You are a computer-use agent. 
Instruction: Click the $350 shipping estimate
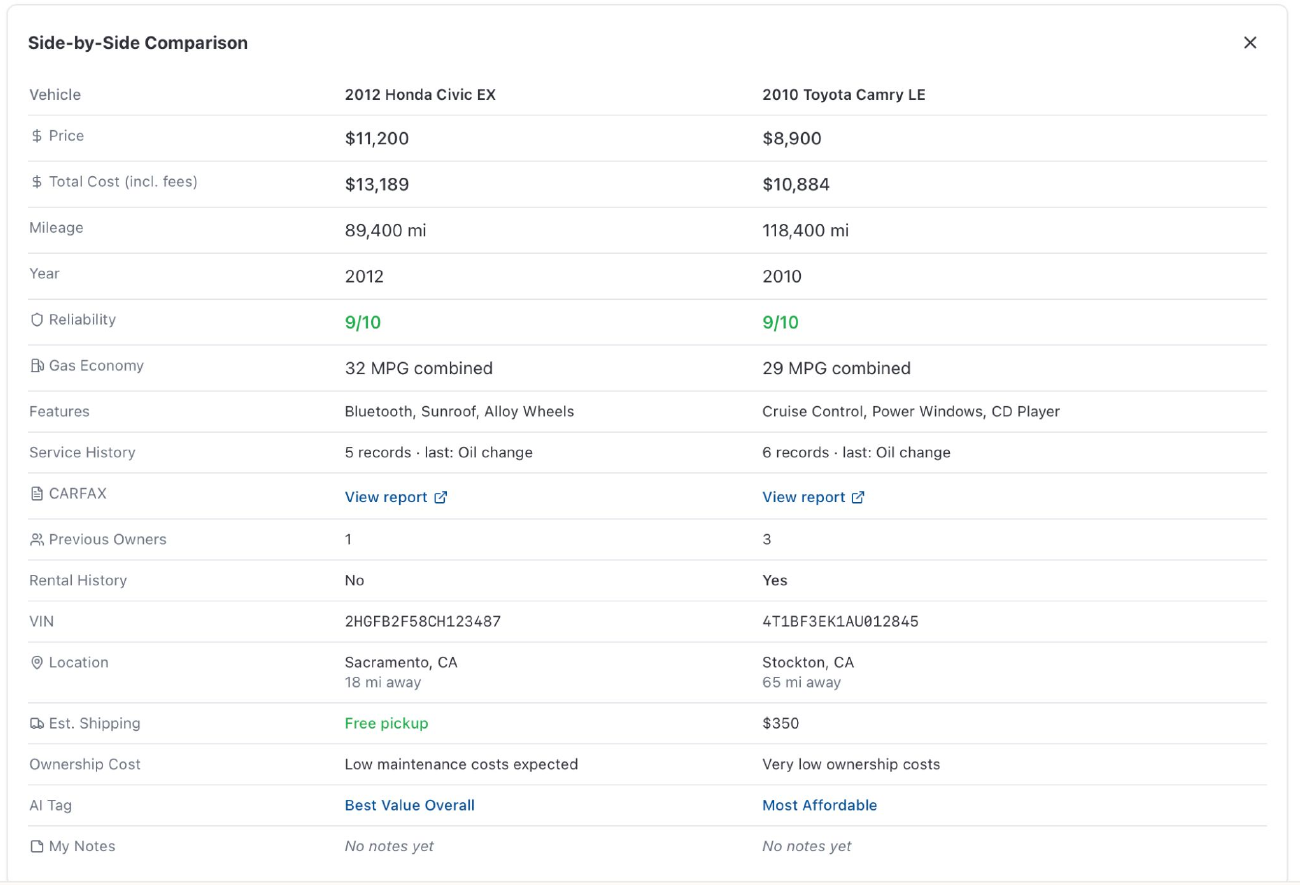pyautogui.click(x=781, y=723)
